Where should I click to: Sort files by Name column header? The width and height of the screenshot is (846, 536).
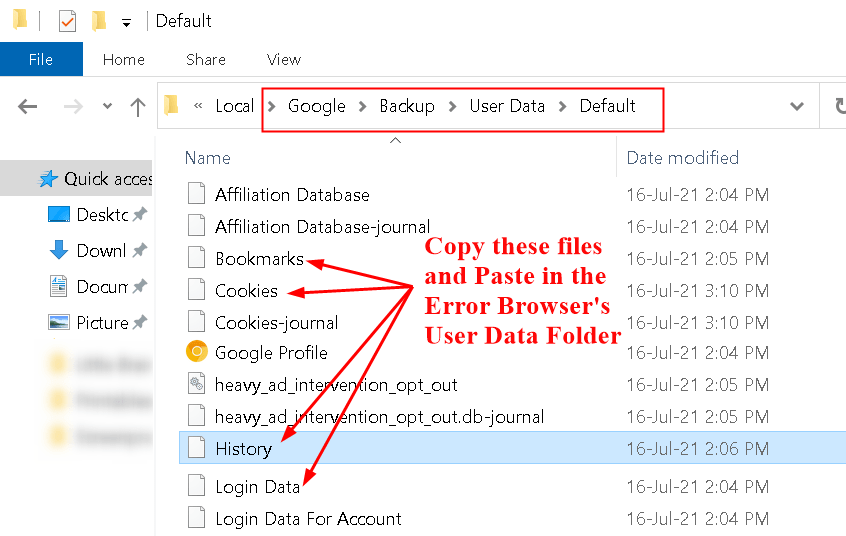click(x=208, y=158)
